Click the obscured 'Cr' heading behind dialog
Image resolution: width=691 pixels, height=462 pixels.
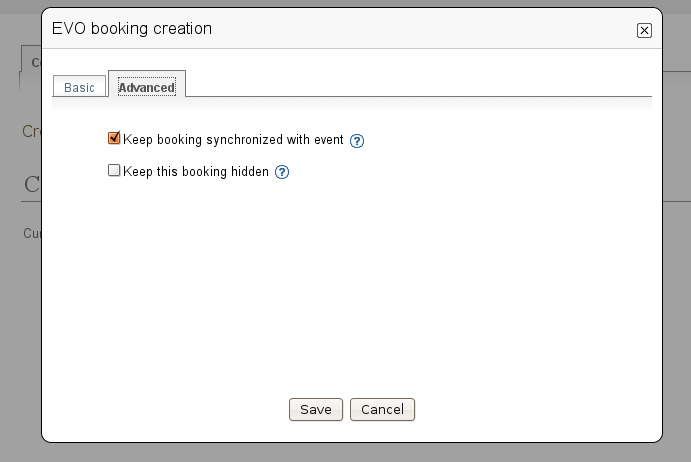32,131
